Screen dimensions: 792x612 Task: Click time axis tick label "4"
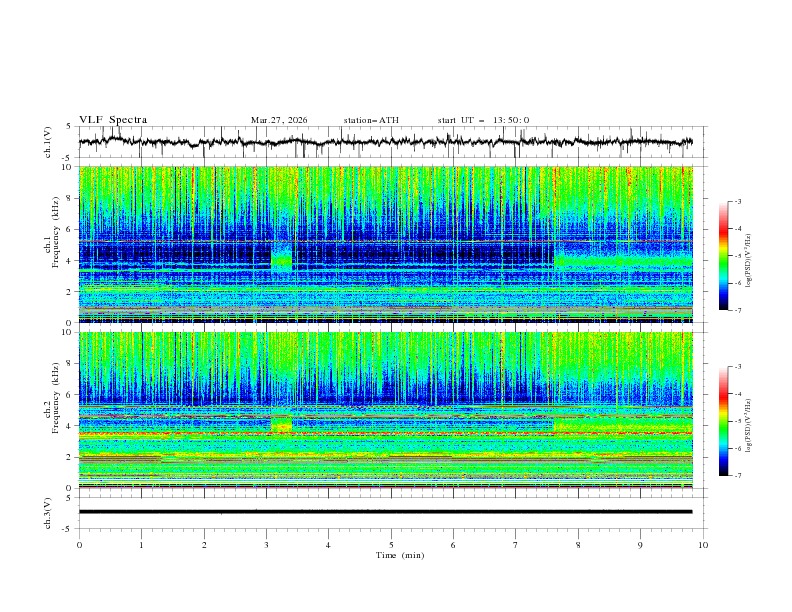click(328, 545)
